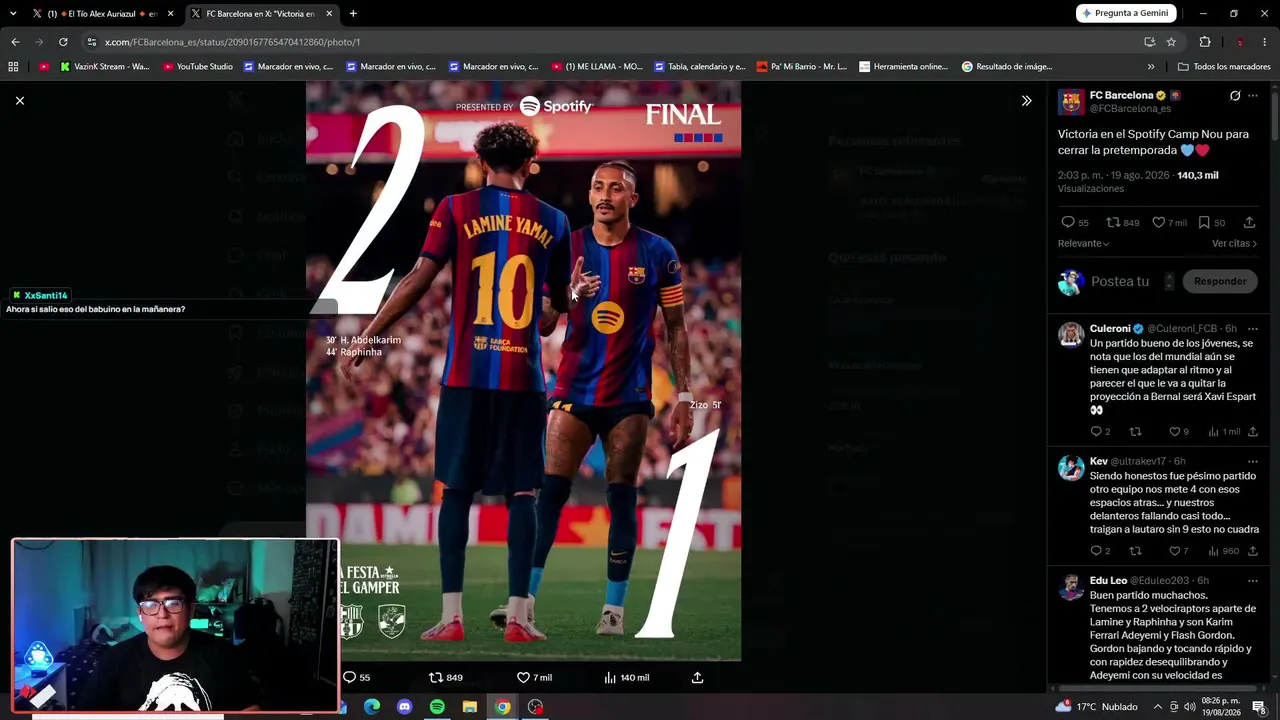1280x720 pixels.
Task: Open FC Barcelona account name link
Action: tap(1121, 95)
